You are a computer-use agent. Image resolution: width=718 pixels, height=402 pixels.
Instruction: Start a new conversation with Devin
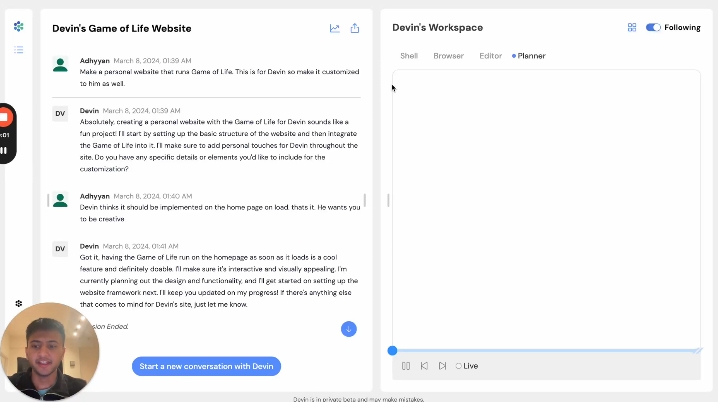[x=206, y=366]
